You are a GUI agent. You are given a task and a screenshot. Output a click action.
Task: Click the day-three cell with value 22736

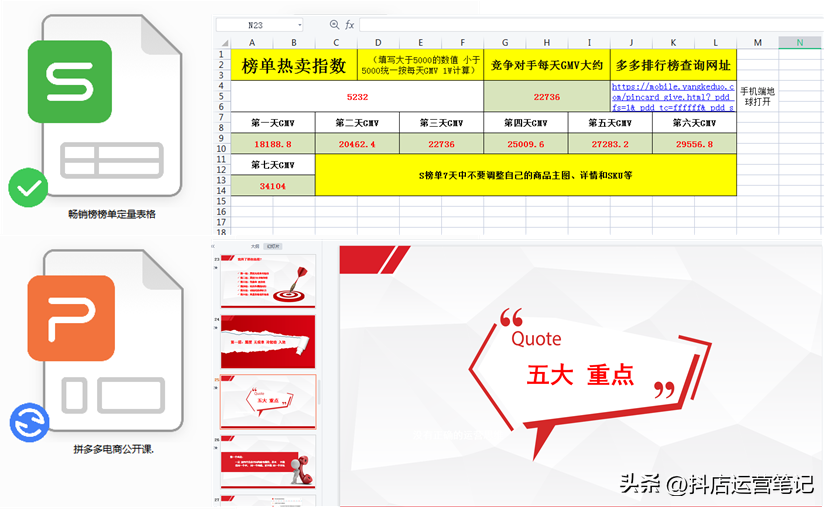point(441,144)
